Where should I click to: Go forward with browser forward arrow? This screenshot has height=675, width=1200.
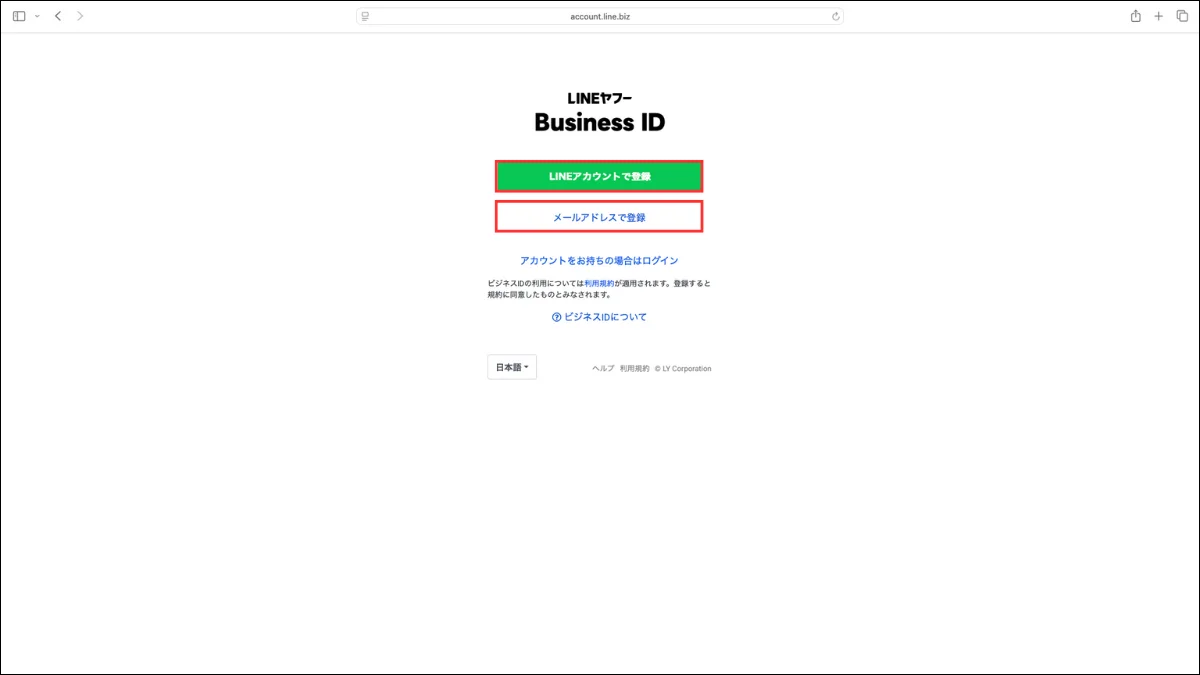pos(81,16)
